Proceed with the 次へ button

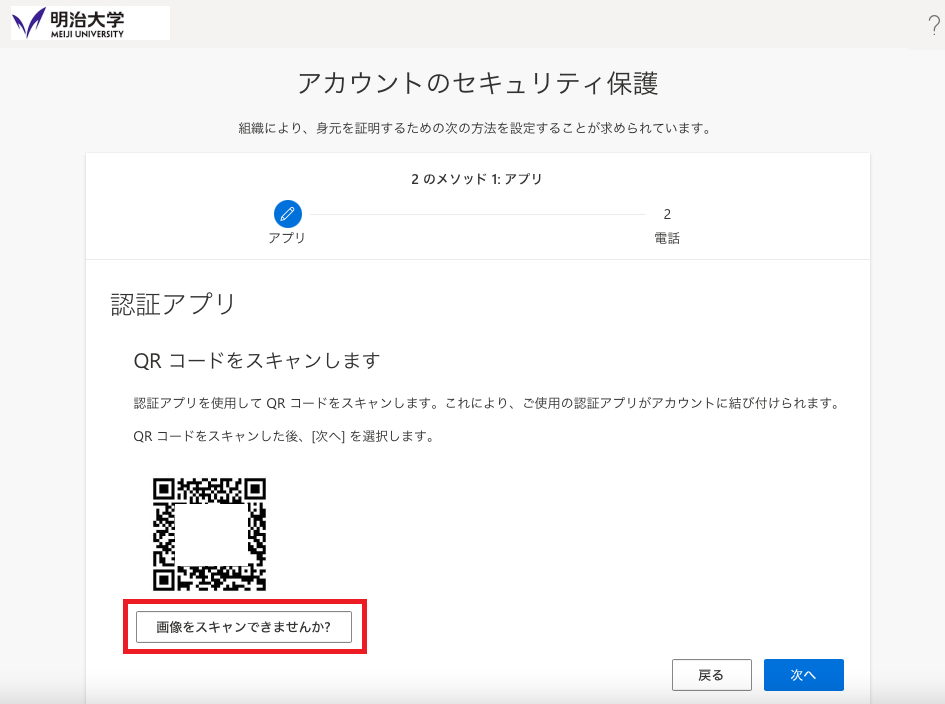tap(803, 675)
